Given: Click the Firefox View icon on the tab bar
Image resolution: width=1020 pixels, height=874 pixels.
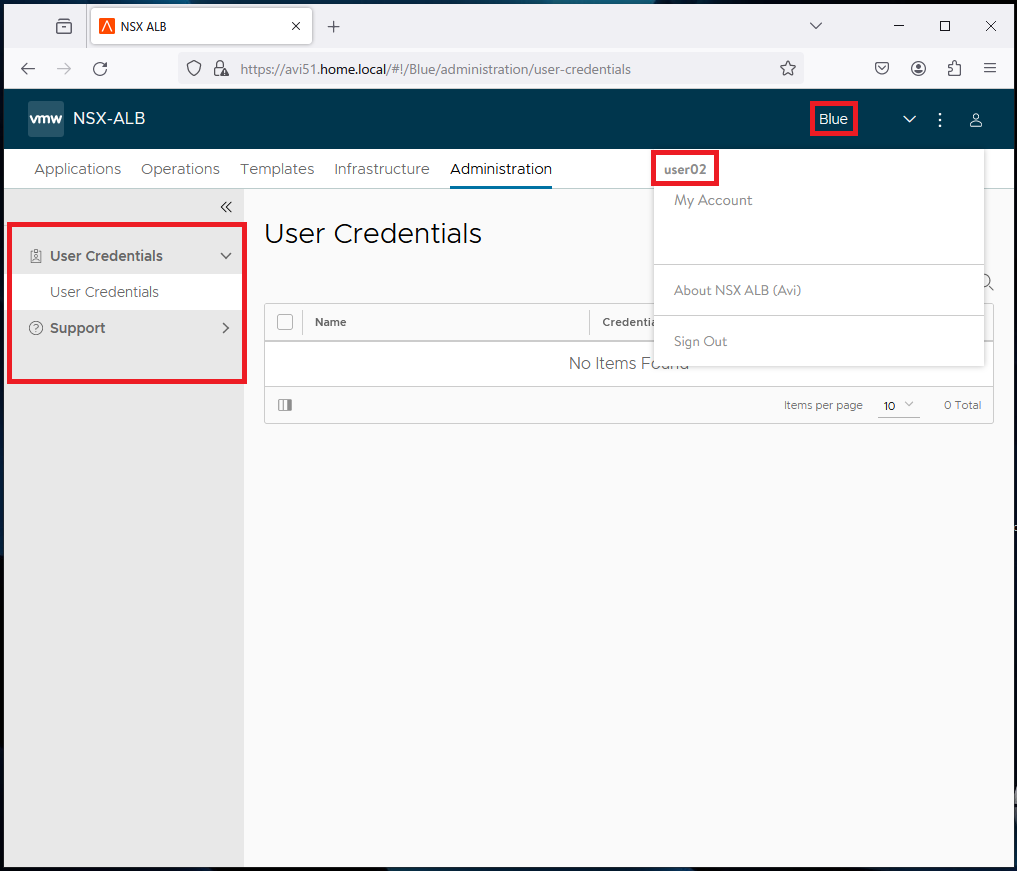Looking at the screenshot, I should [64, 27].
